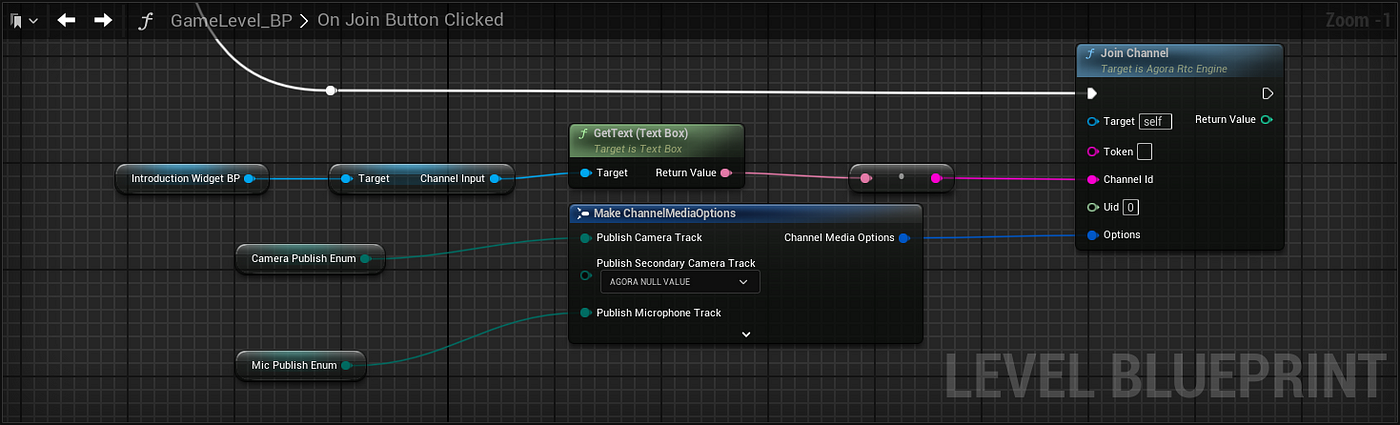Image resolution: width=1400 pixels, height=425 pixels.
Task: Click the Return Value pin on GetText node
Action: coord(726,173)
